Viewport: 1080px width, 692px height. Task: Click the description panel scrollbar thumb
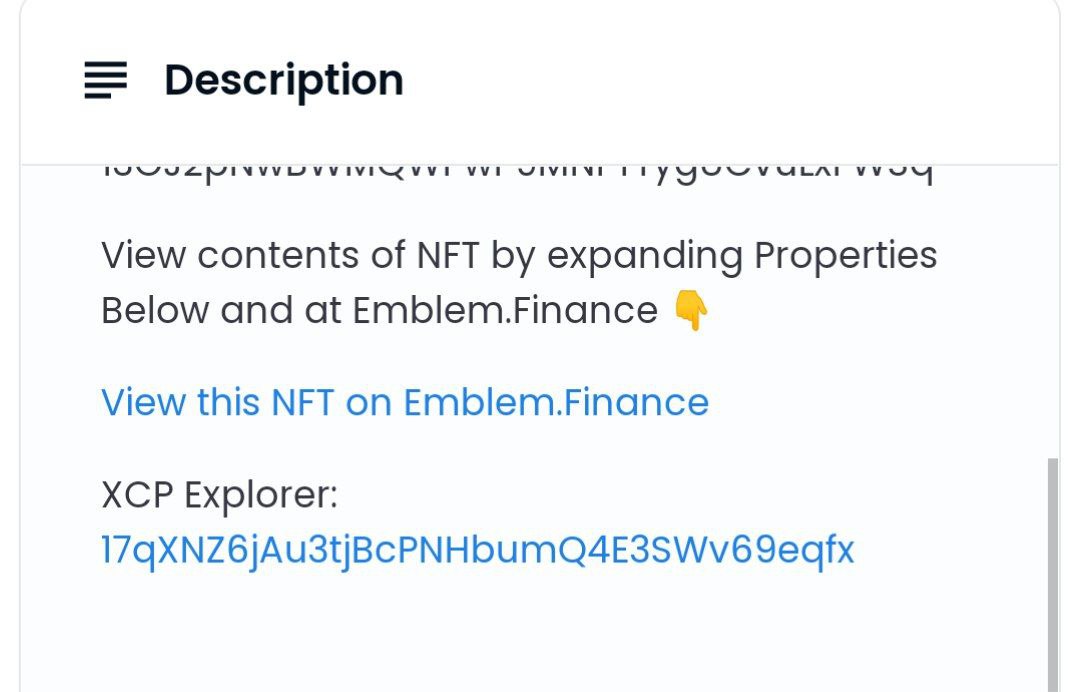click(x=1052, y=574)
